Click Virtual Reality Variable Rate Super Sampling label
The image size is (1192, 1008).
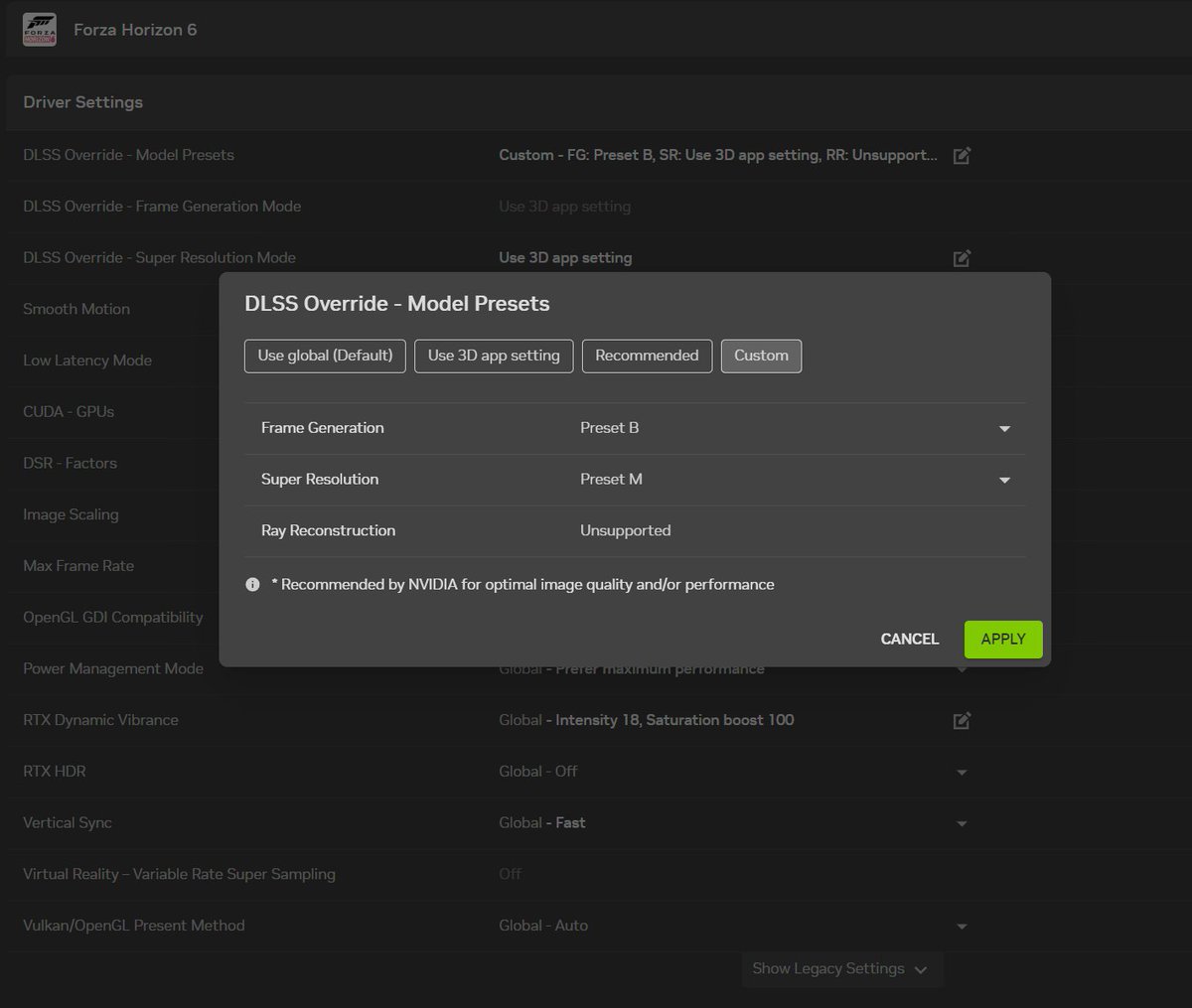(179, 874)
